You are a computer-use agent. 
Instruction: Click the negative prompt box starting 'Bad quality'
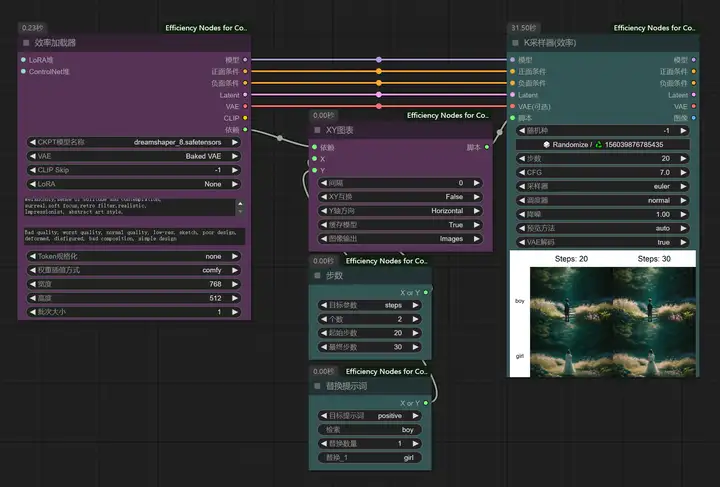pyautogui.click(x=134, y=236)
